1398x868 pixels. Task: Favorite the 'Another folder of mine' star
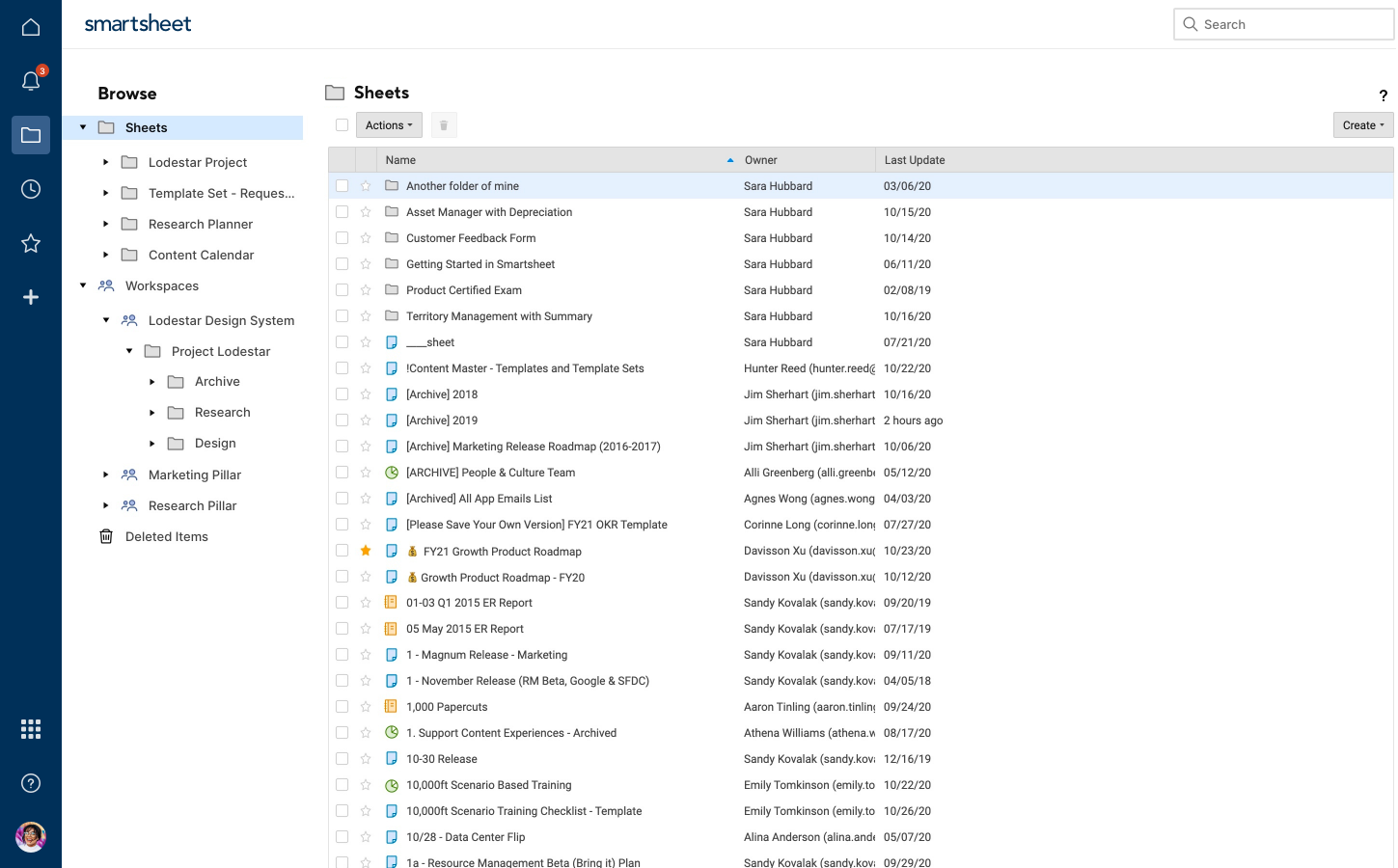(366, 186)
